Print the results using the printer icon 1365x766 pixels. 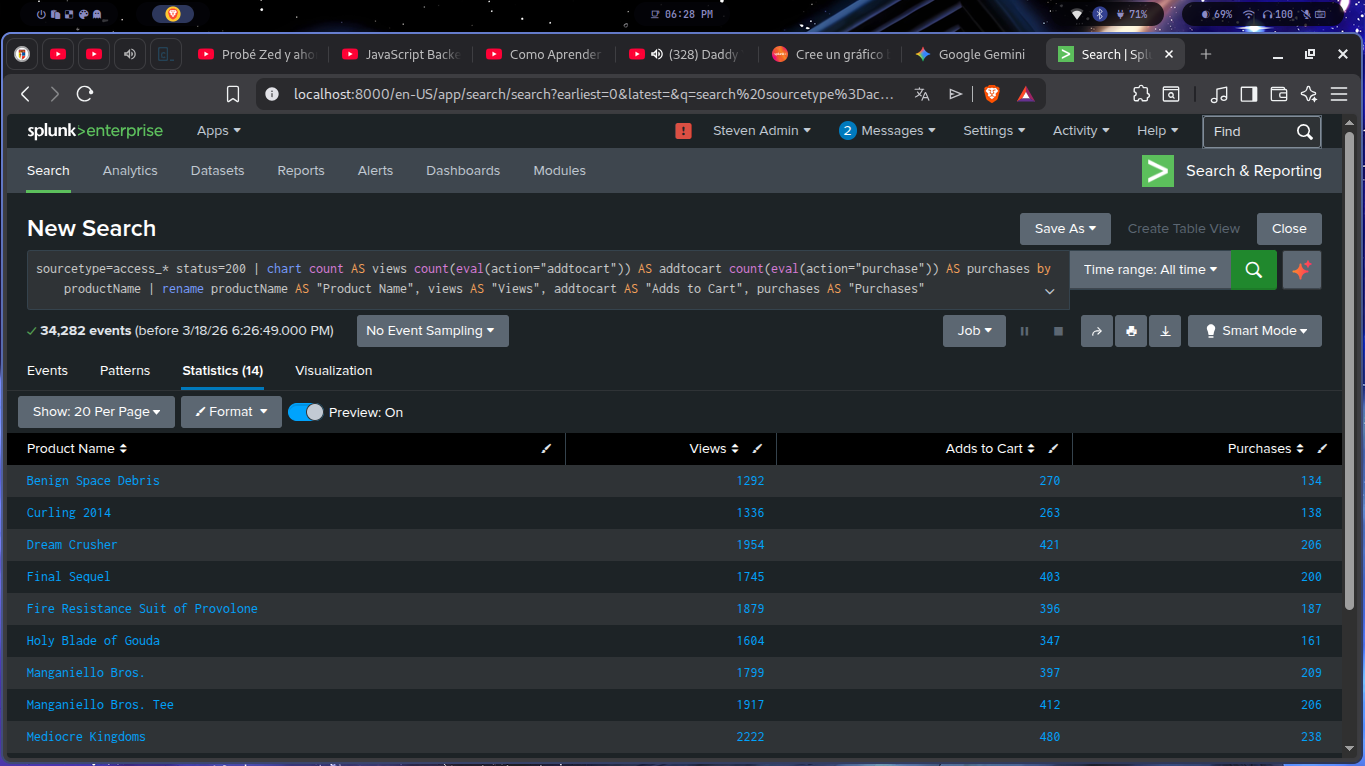(1131, 331)
